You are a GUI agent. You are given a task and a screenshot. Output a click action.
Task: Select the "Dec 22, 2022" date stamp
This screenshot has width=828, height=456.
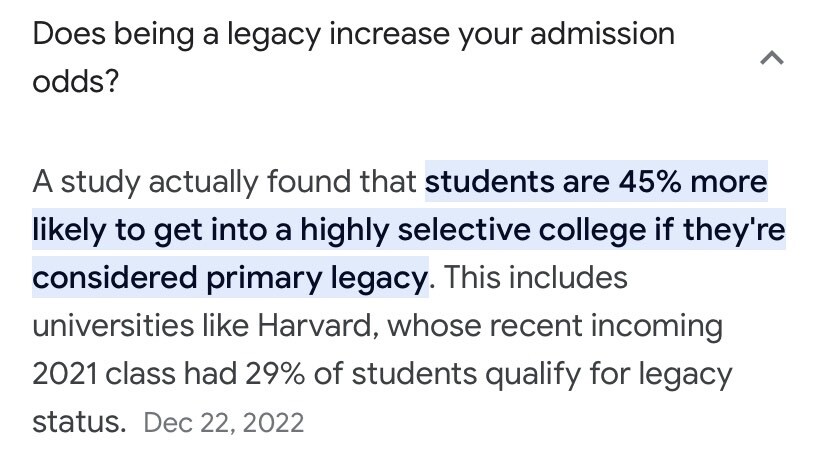tap(223, 421)
